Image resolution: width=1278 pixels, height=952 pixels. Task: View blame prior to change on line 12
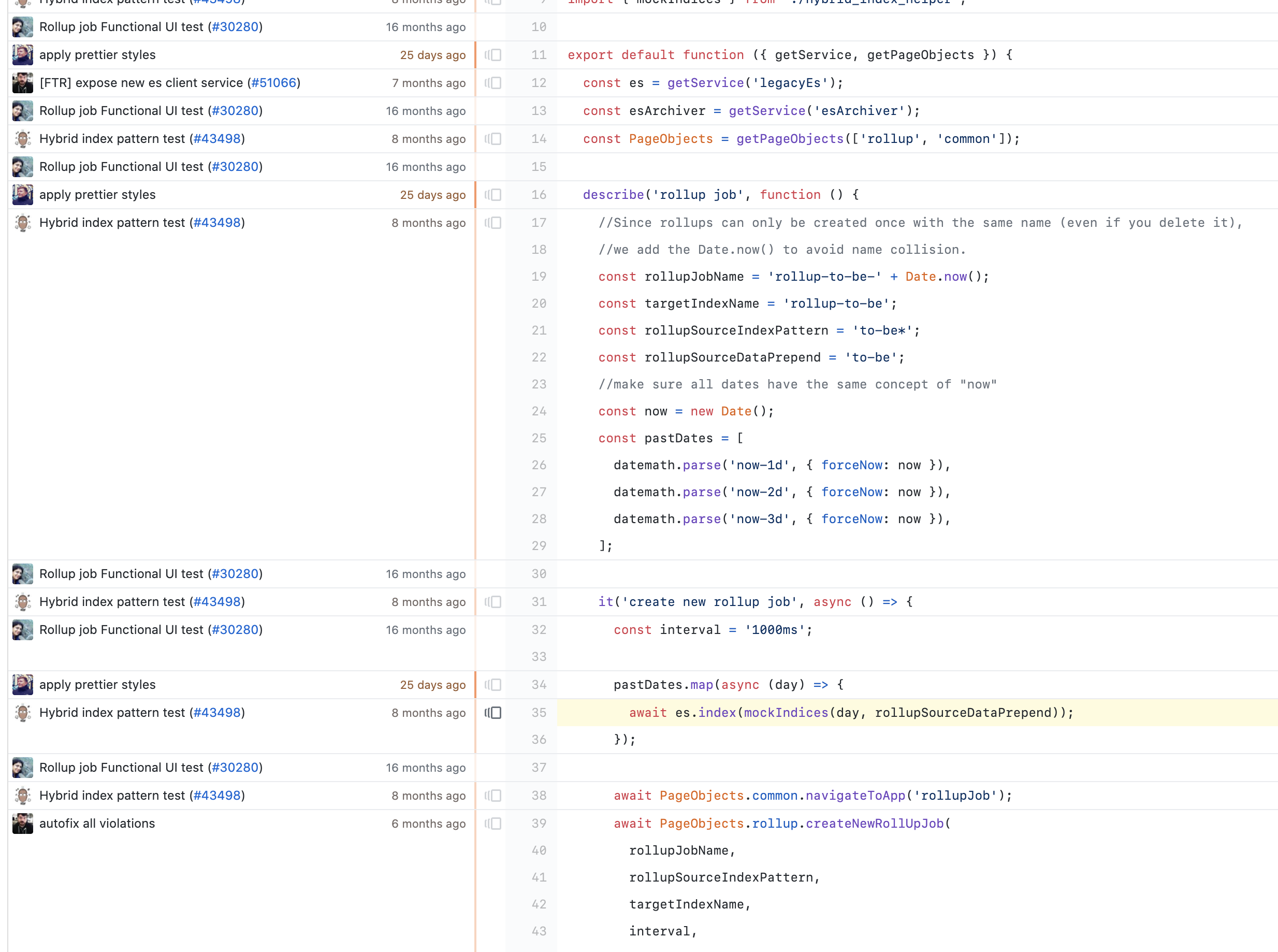[492, 83]
